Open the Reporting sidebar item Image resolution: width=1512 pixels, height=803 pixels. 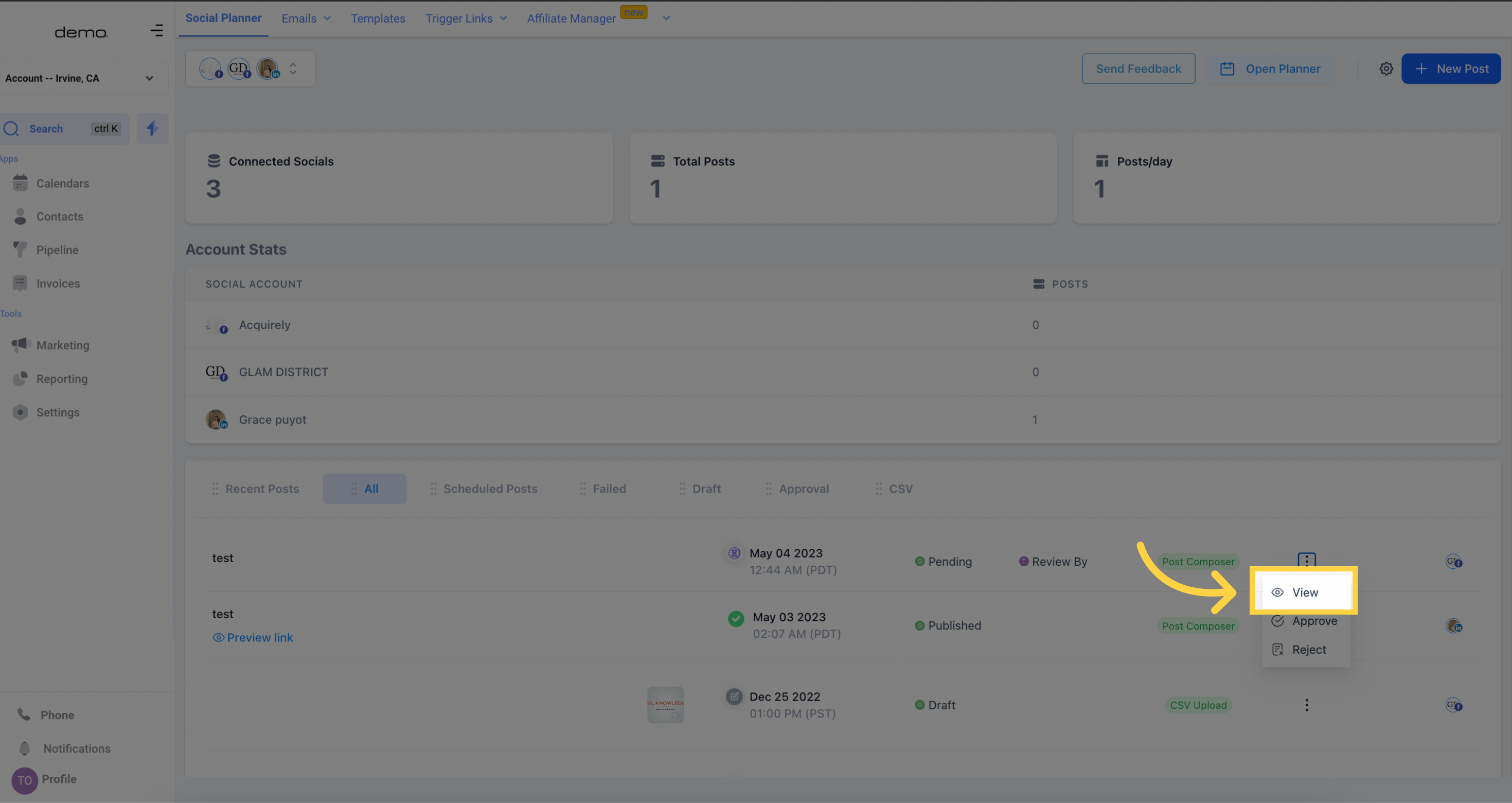[x=62, y=379]
